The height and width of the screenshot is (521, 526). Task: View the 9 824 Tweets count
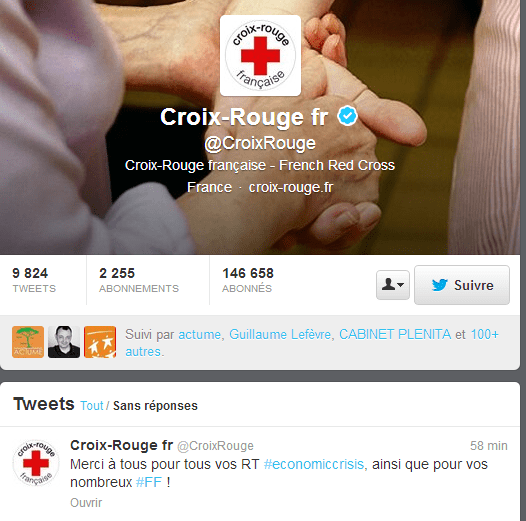click(34, 280)
